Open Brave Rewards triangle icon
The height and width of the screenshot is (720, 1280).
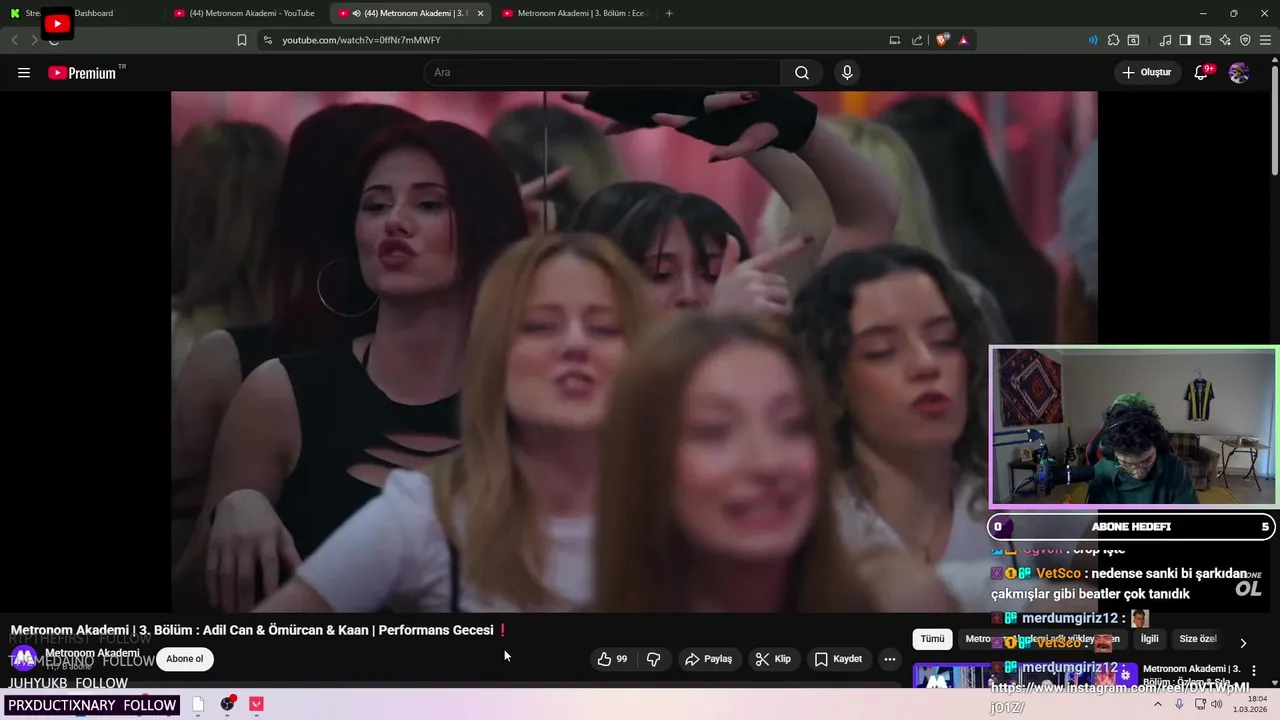click(964, 40)
